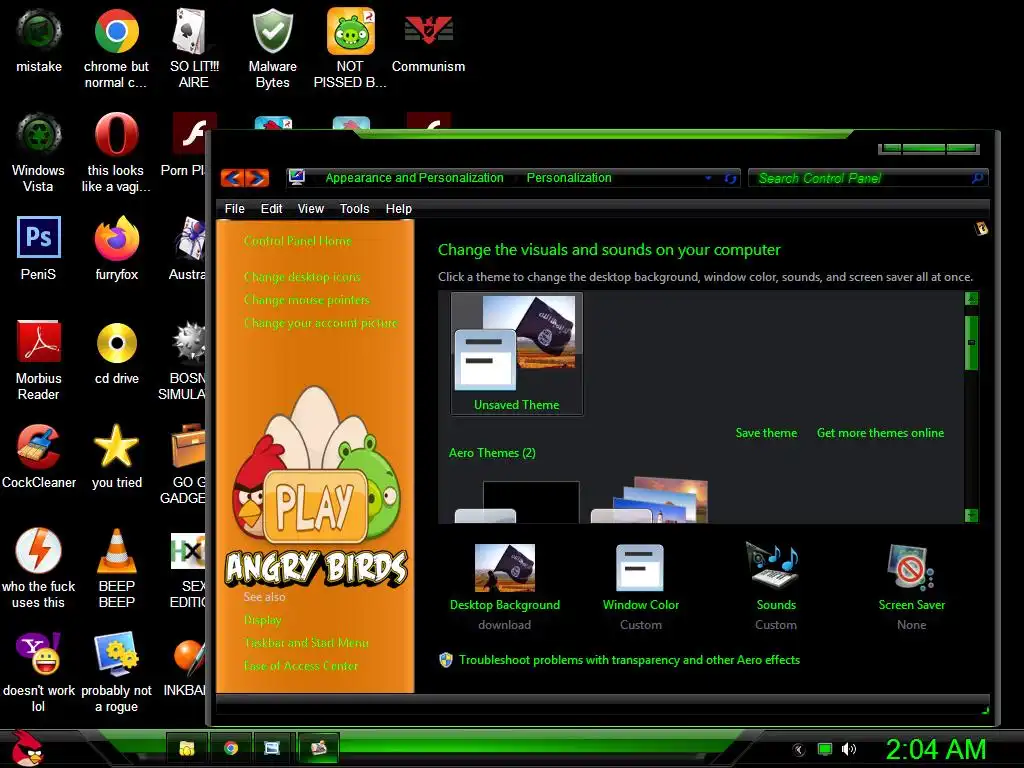Open the 'mistake' desktop icon
The height and width of the screenshot is (768, 1024).
39,40
